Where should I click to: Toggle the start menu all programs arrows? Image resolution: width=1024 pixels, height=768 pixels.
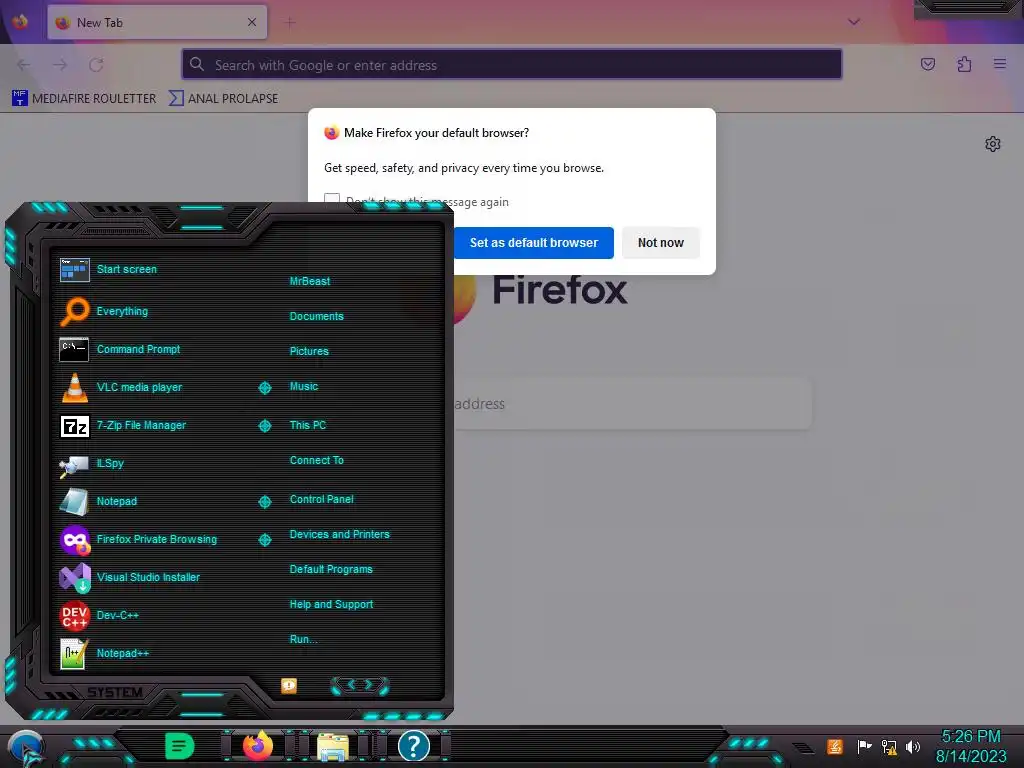360,685
